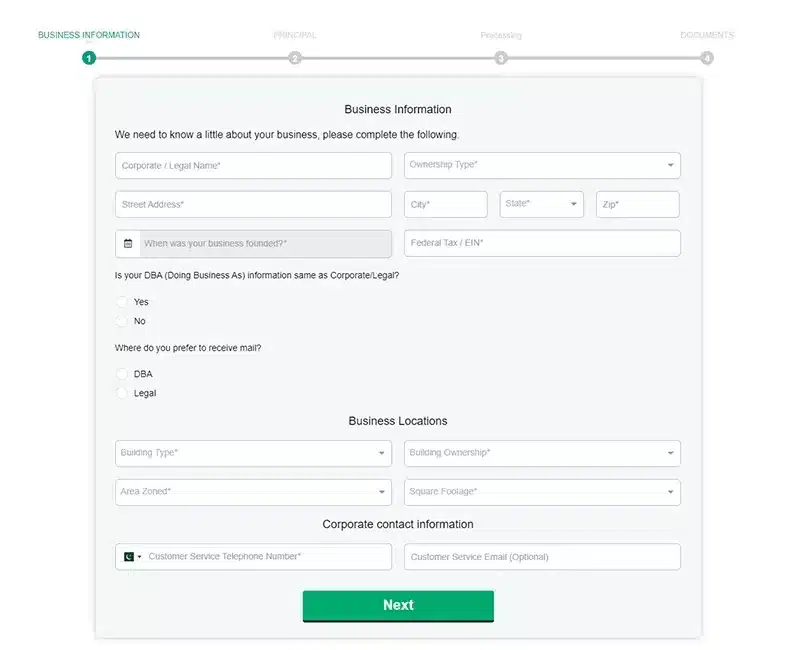Open the Ownership Type dropdown
This screenshot has height=650, width=800.
point(542,165)
